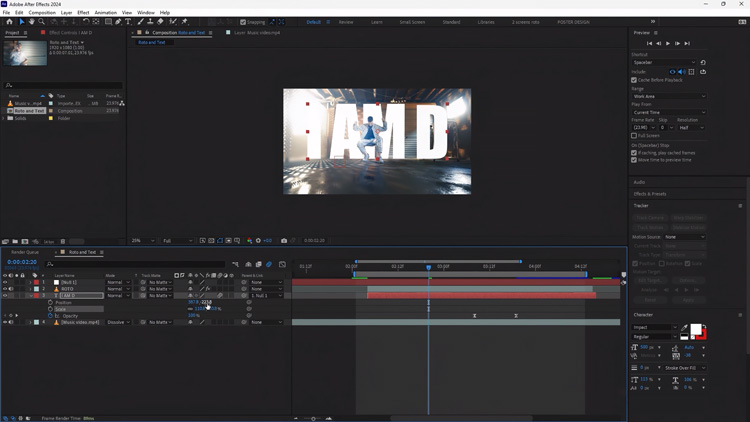Open the Animation menu

pos(106,12)
